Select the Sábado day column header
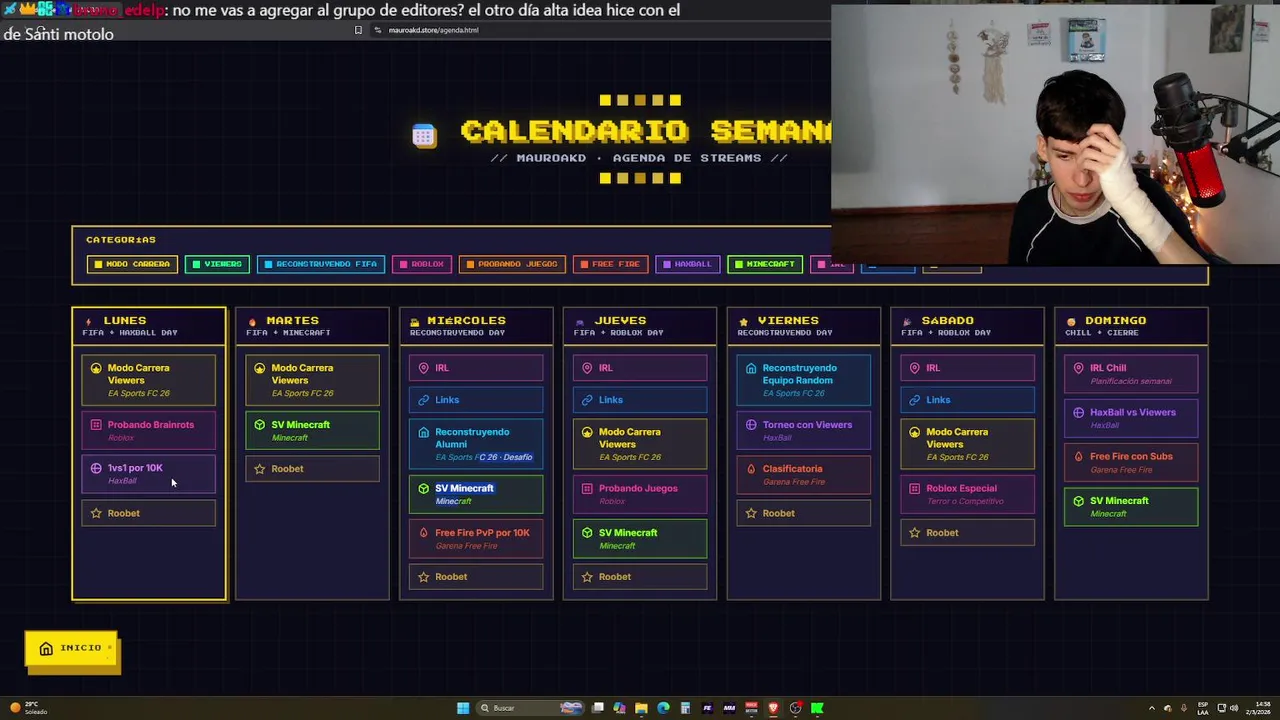 pos(967,325)
